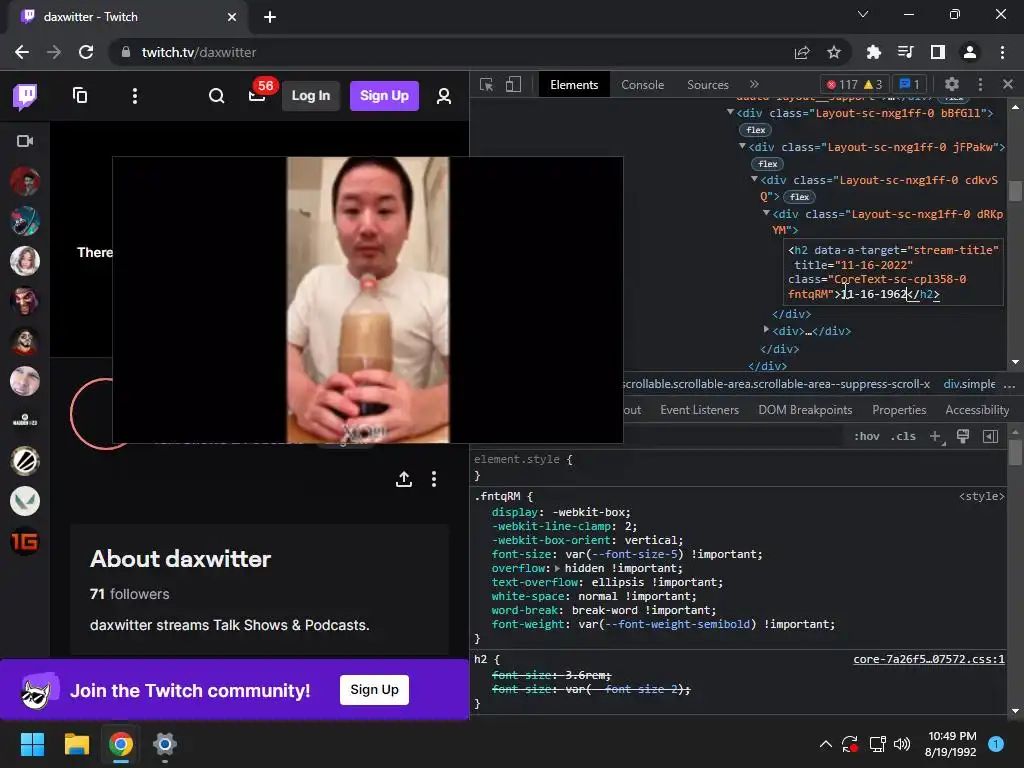Open DevTools customize three-dot menu

coord(980,84)
